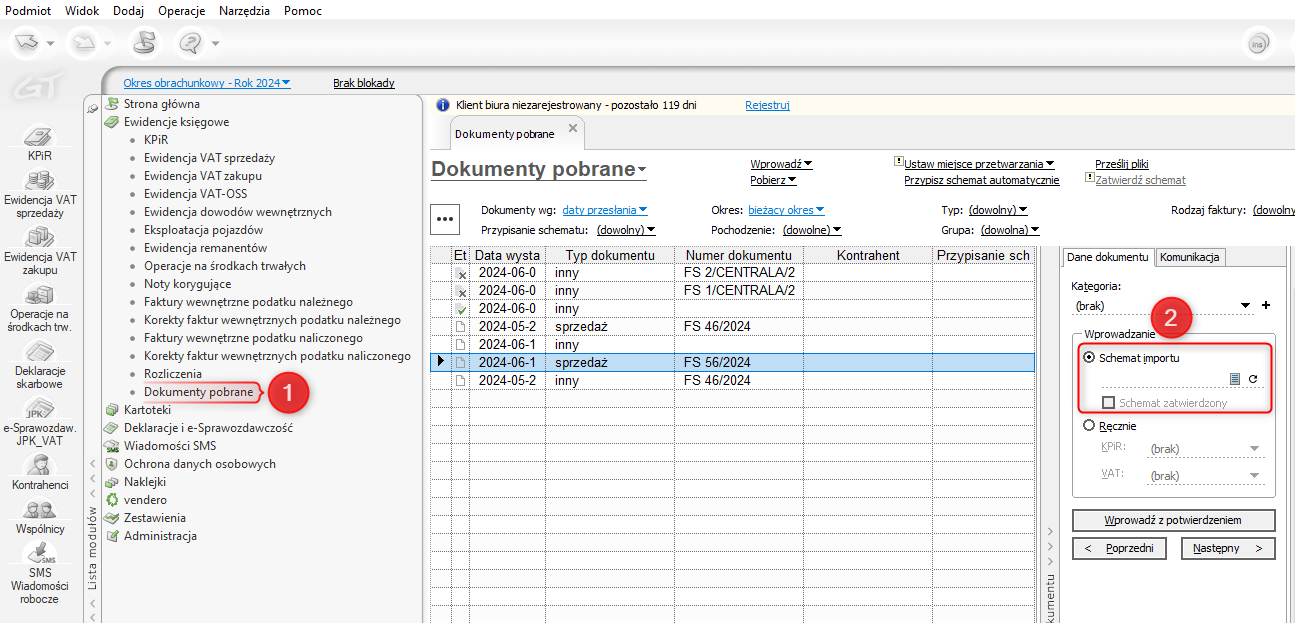Select the Ręcznie radio button

(1090, 426)
